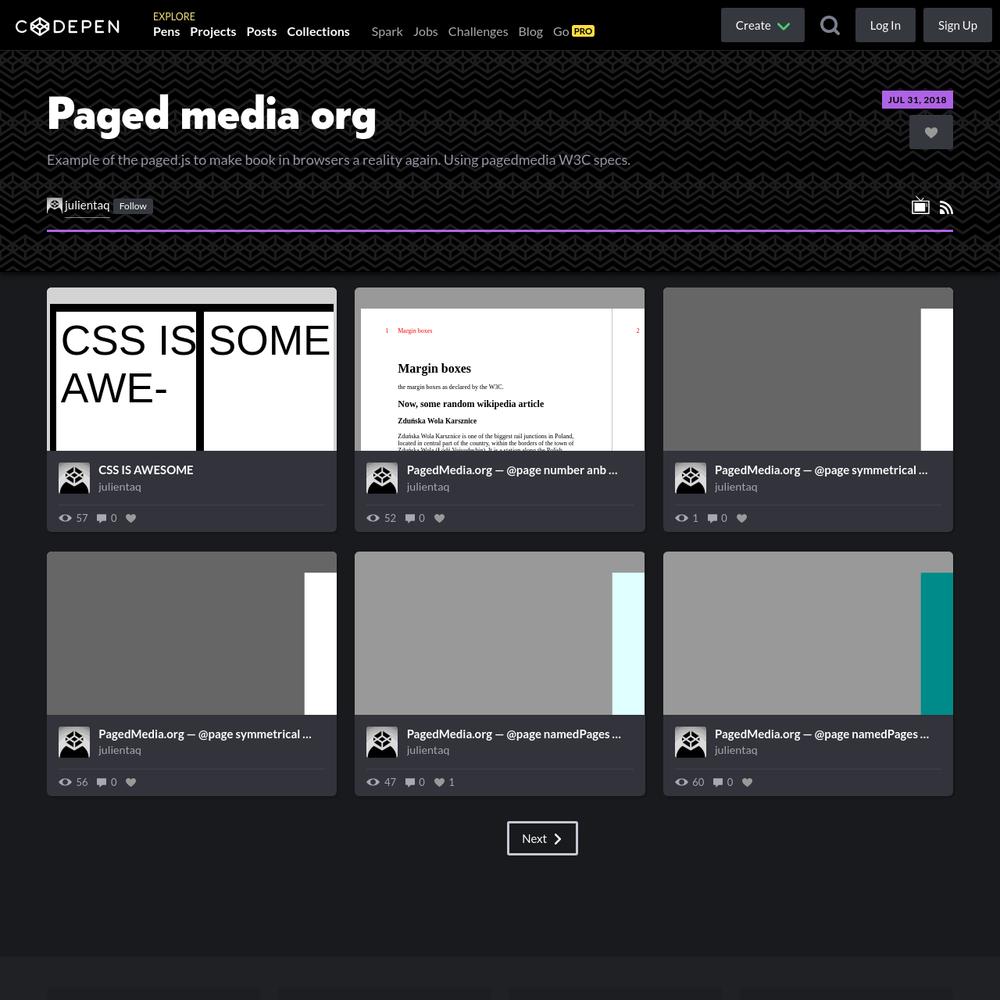1000x1000 pixels.
Task: Click avatar on the 1-view symmetrical card
Action: coord(690,478)
